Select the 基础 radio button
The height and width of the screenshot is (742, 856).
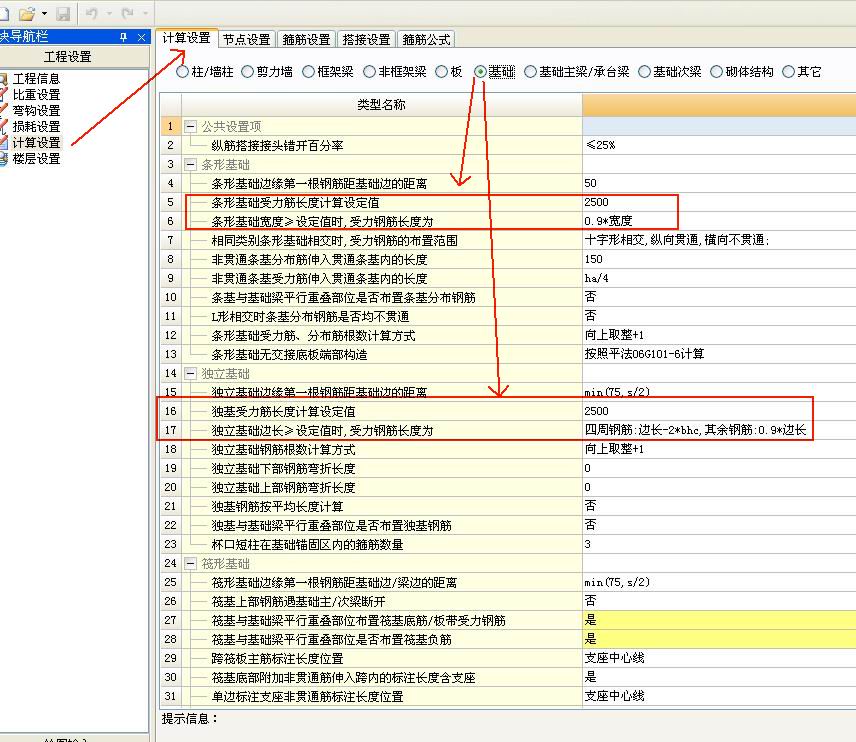(480, 72)
